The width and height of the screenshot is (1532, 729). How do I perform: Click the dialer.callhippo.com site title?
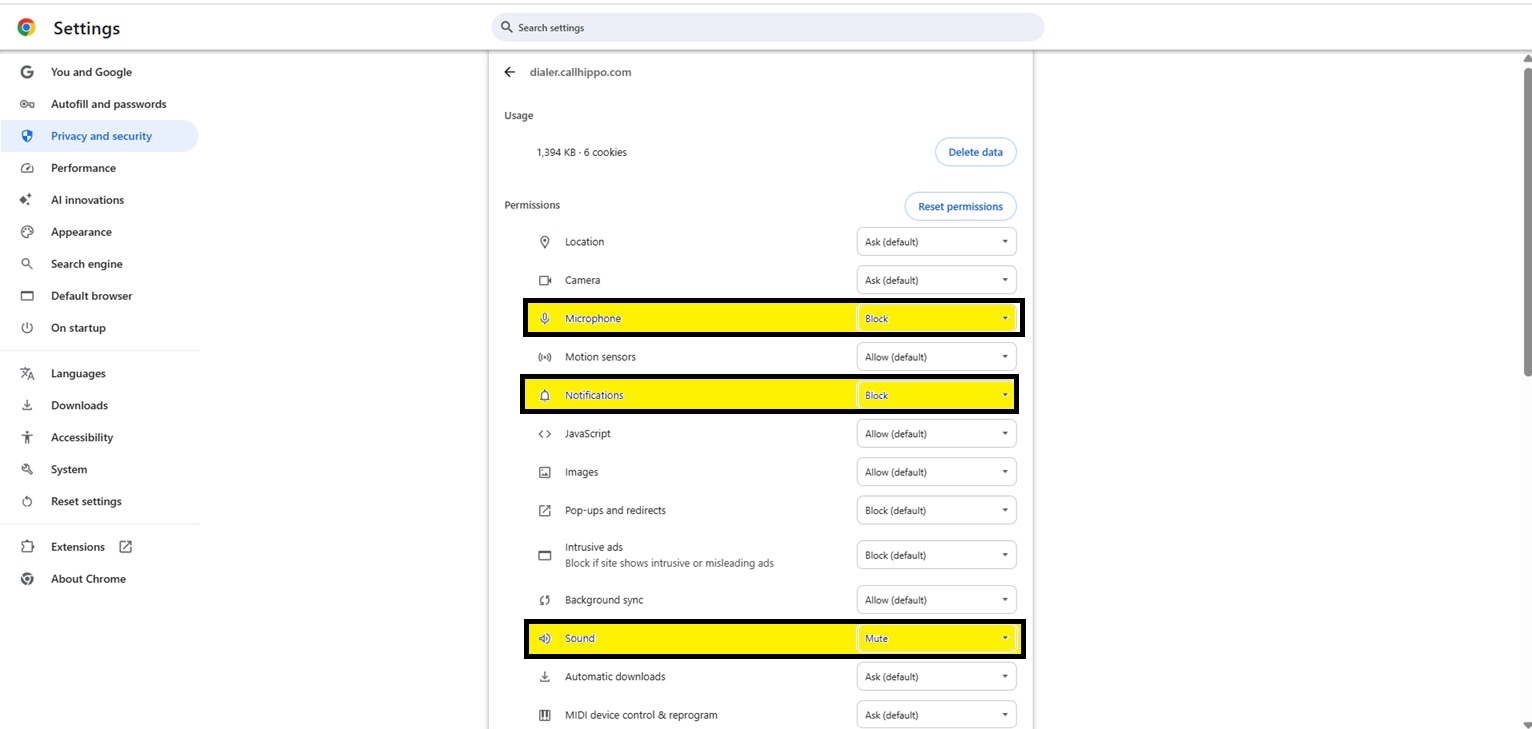tap(580, 72)
